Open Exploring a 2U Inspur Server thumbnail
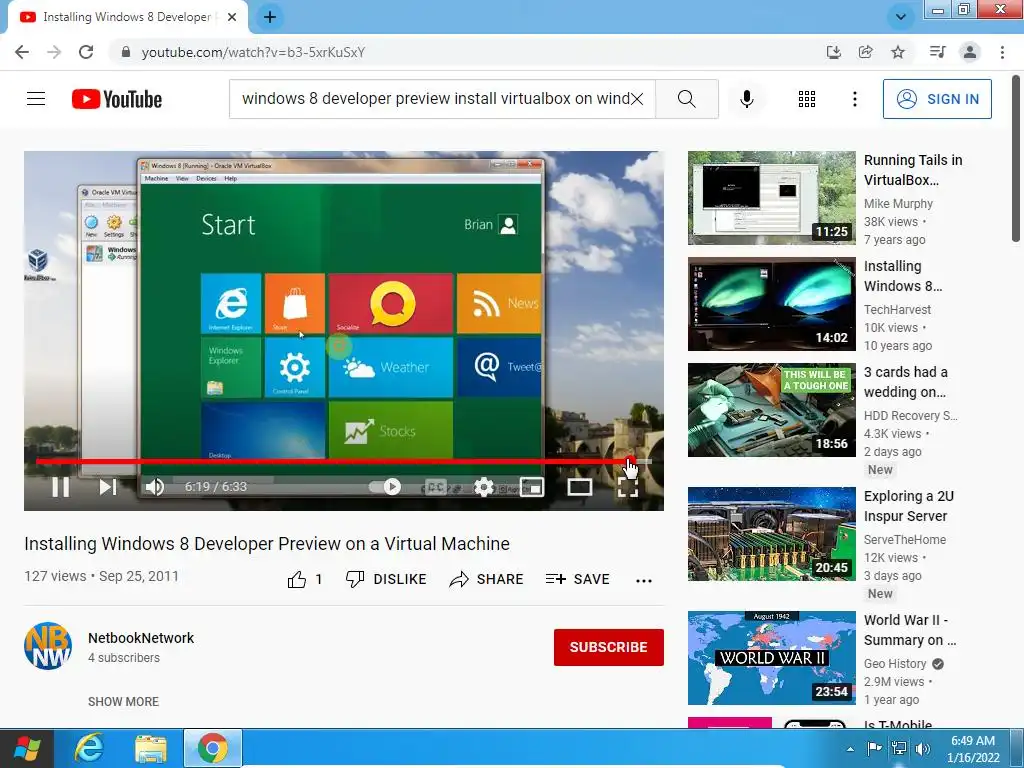Screen dimensions: 1024x768 (x=771, y=534)
